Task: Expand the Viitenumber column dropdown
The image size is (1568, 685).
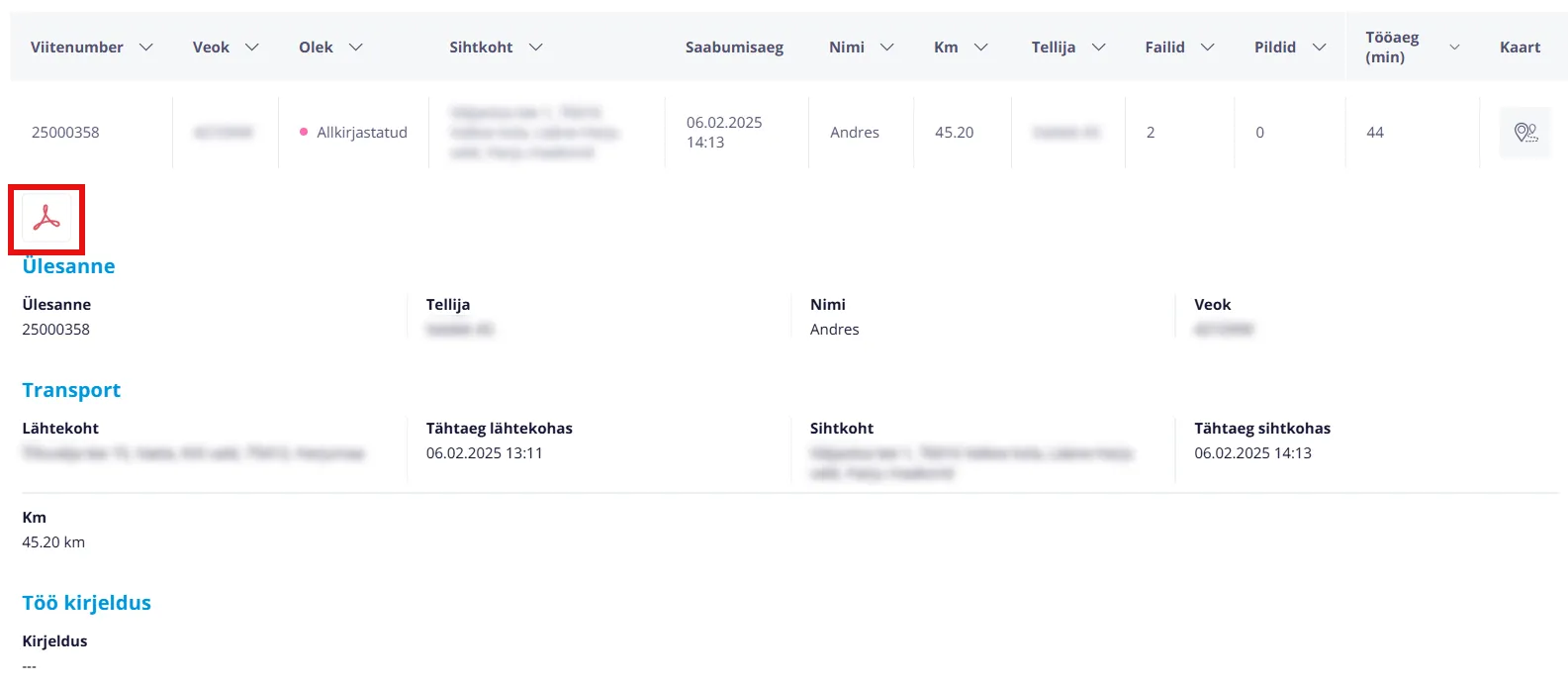Action: click(x=146, y=48)
